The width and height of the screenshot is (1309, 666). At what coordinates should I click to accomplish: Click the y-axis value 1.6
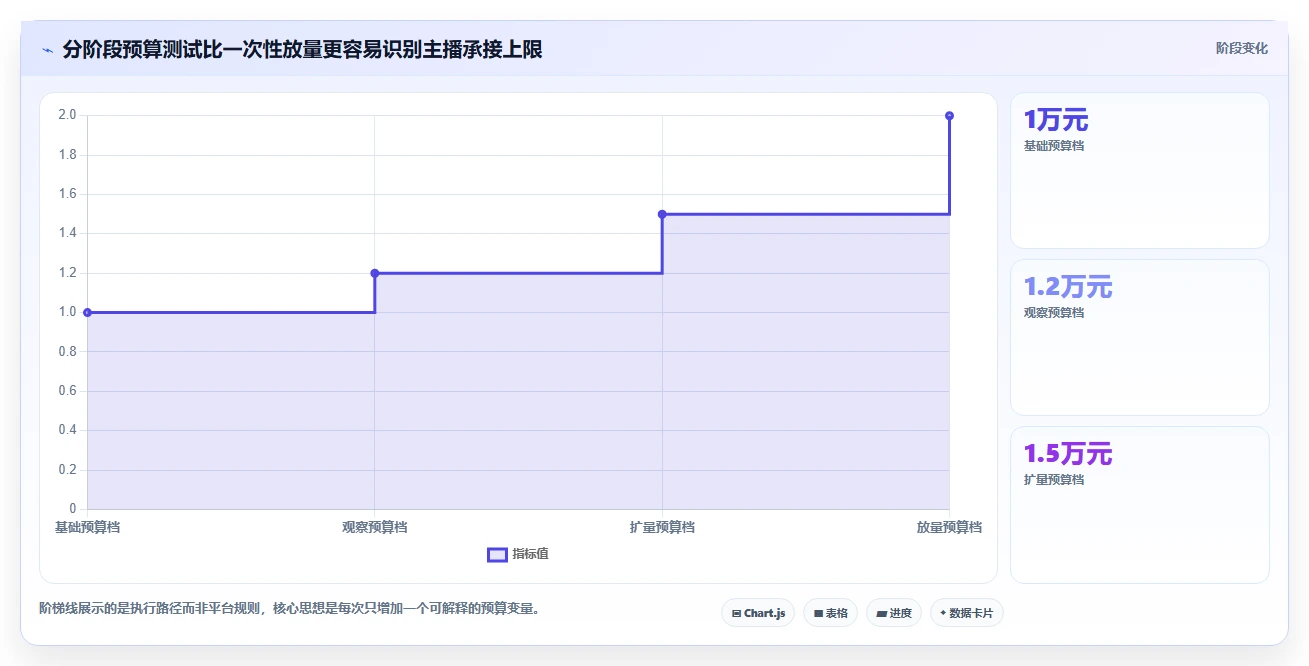pos(67,194)
